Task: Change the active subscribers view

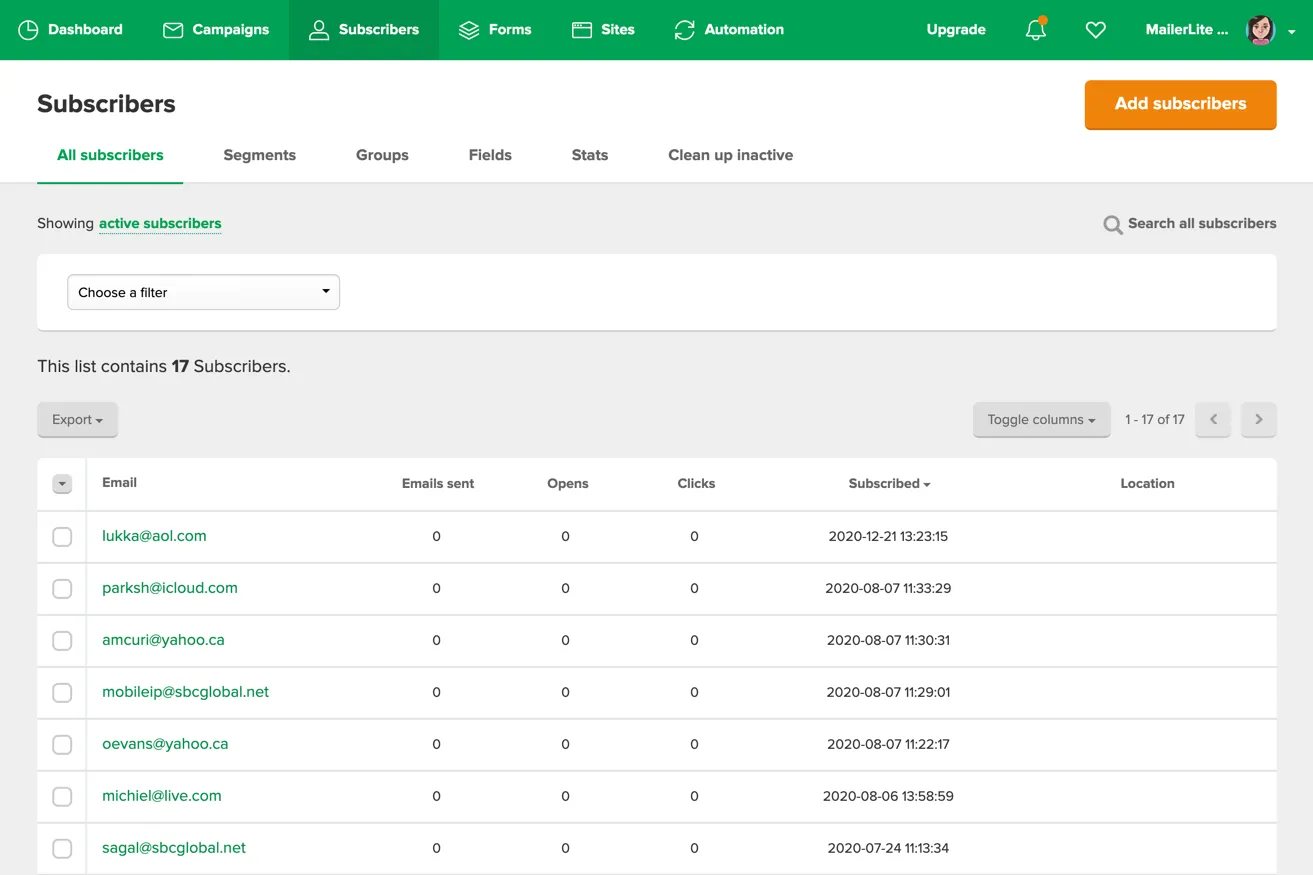Action: 160,223
